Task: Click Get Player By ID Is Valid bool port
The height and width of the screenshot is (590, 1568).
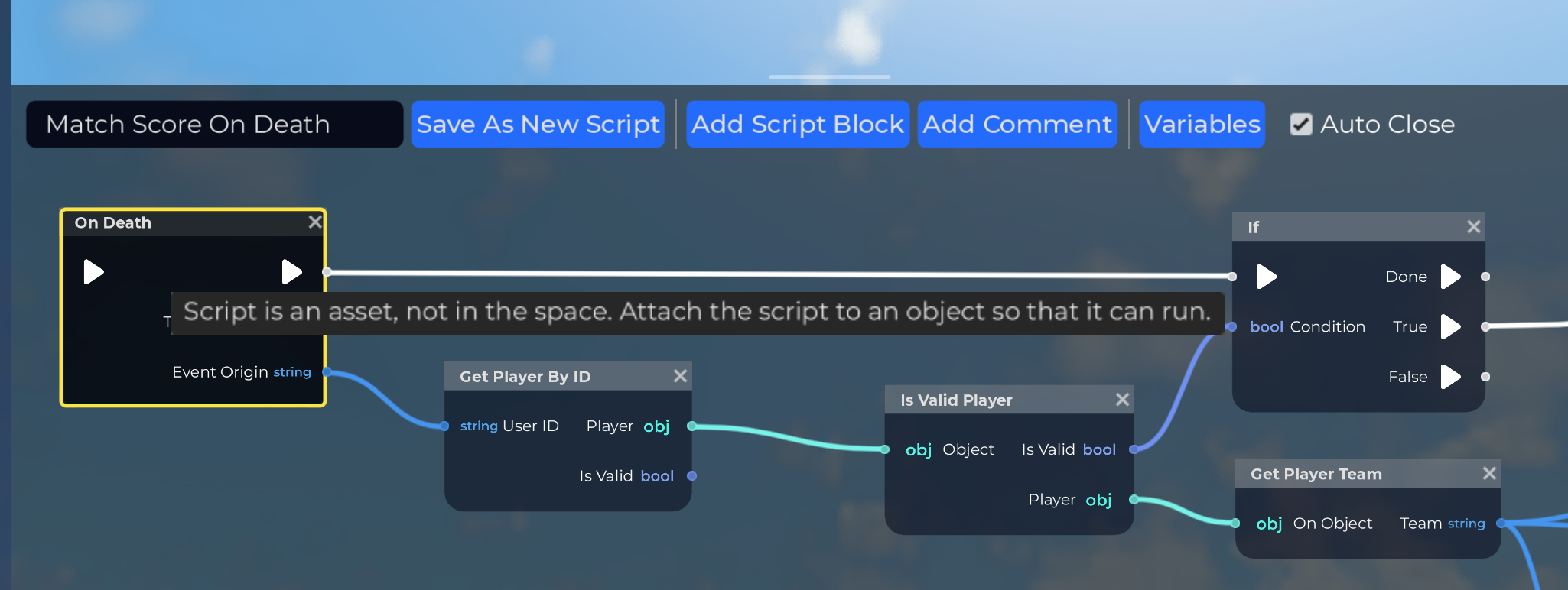Action: 691,476
